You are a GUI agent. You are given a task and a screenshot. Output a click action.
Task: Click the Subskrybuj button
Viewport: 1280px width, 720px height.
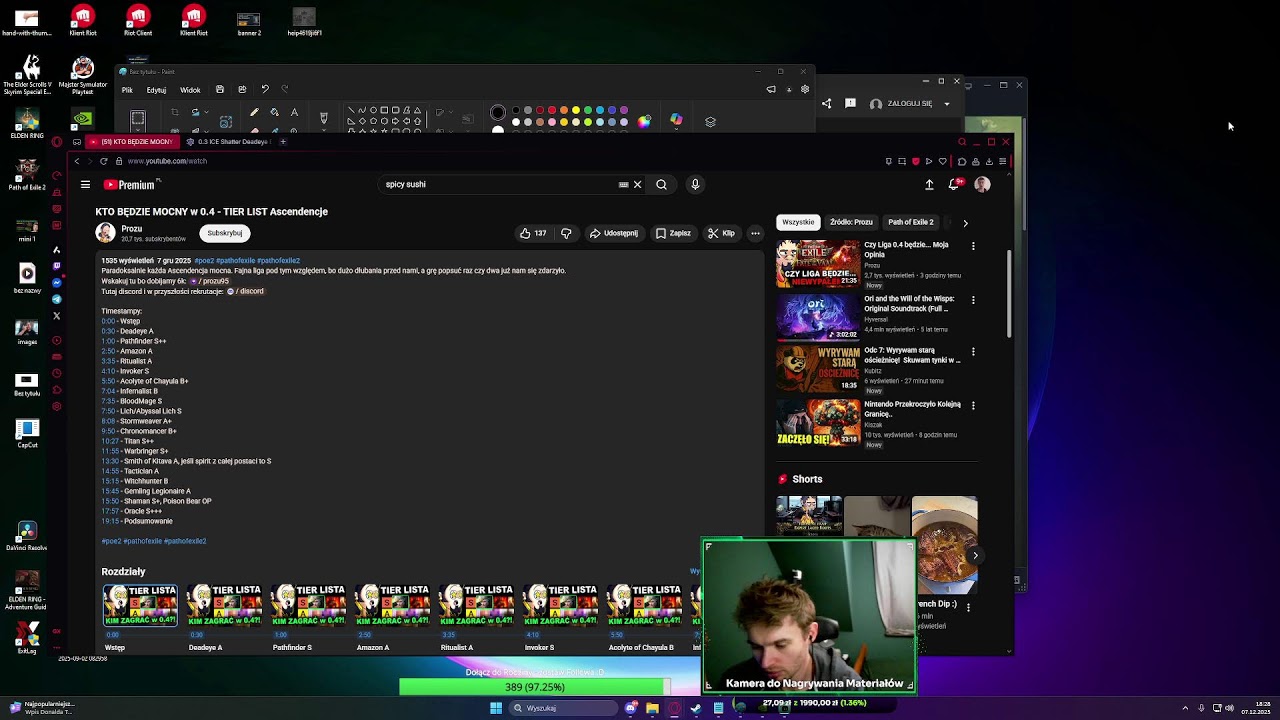[225, 233]
